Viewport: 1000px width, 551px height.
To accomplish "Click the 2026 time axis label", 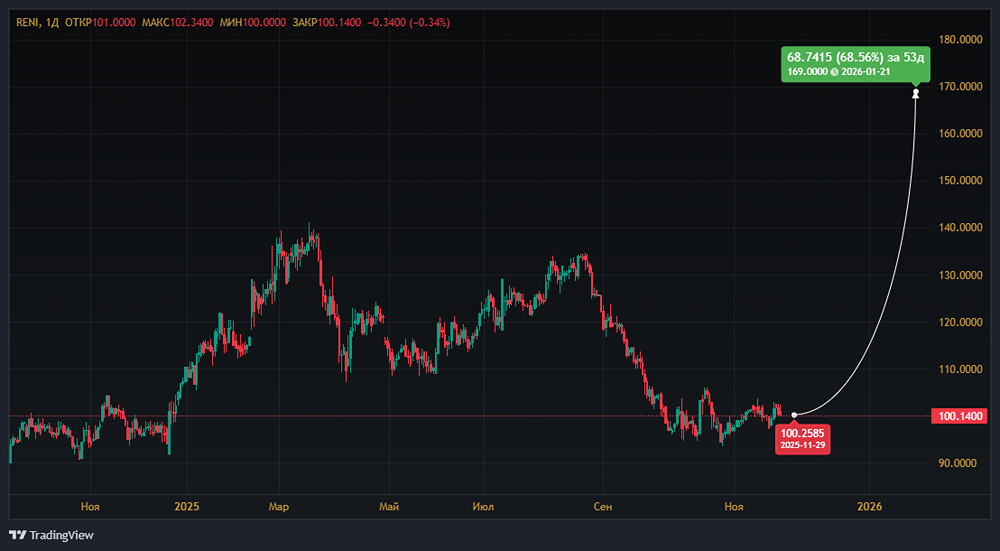I will pos(869,507).
